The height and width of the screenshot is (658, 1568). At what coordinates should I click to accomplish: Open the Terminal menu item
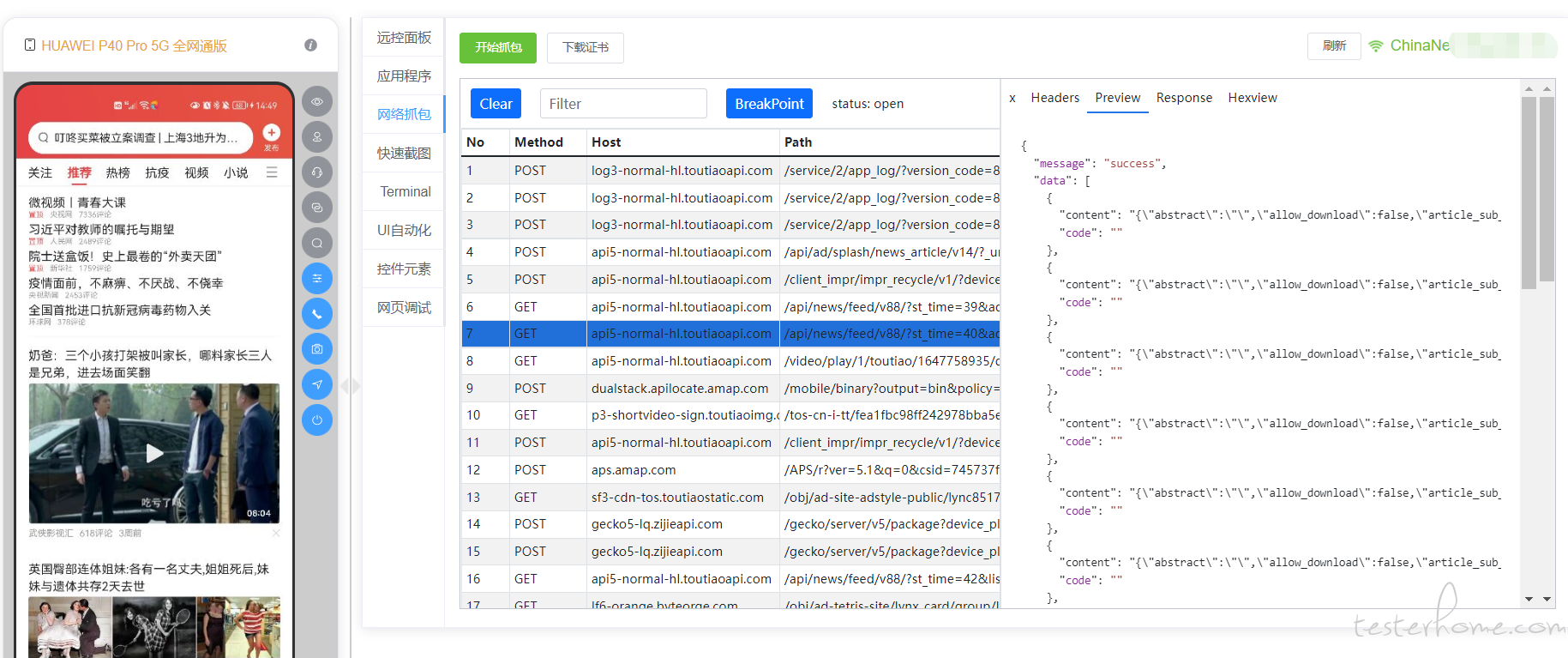click(x=405, y=191)
